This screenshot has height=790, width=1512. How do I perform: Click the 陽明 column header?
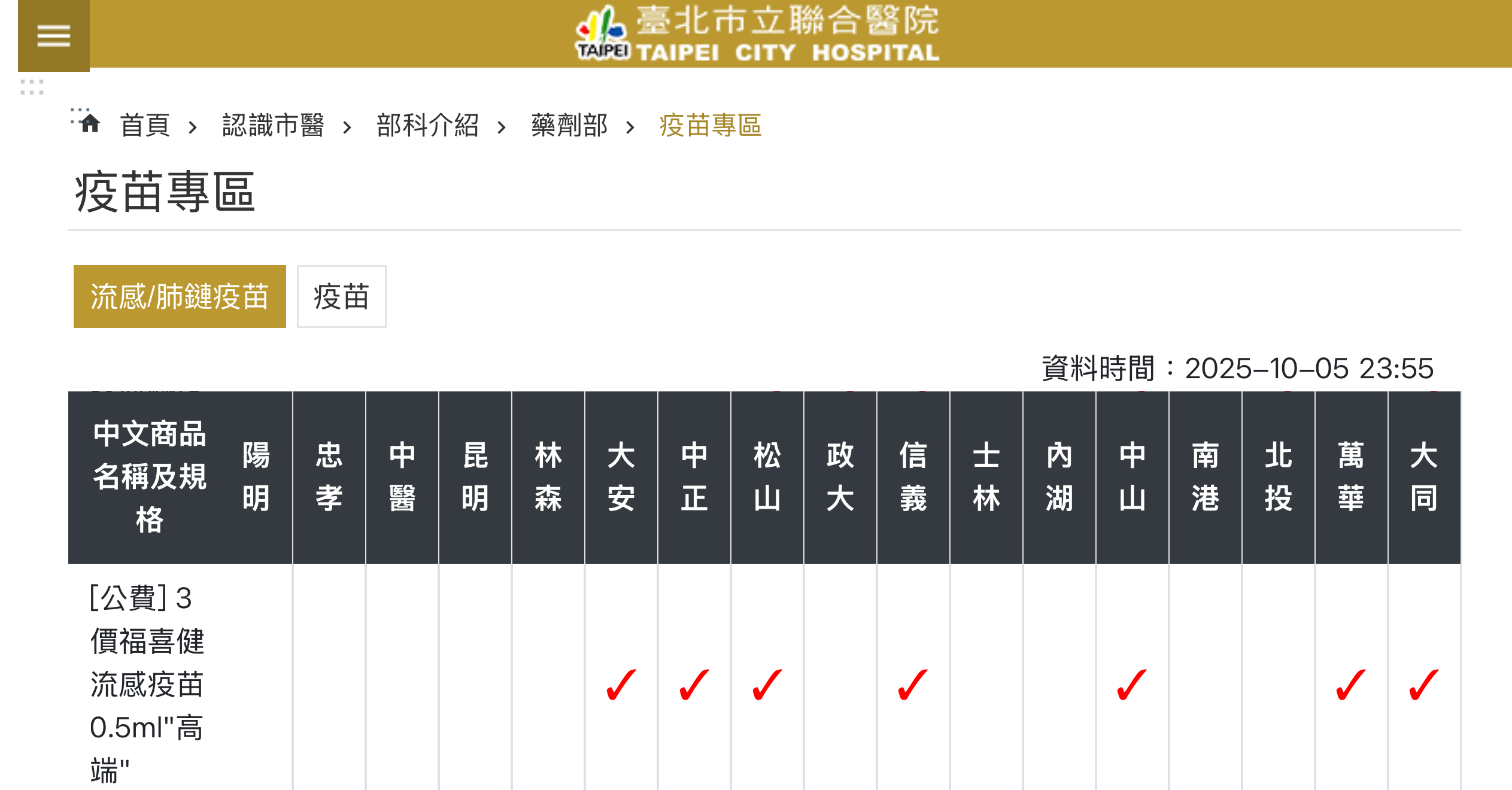(x=256, y=476)
